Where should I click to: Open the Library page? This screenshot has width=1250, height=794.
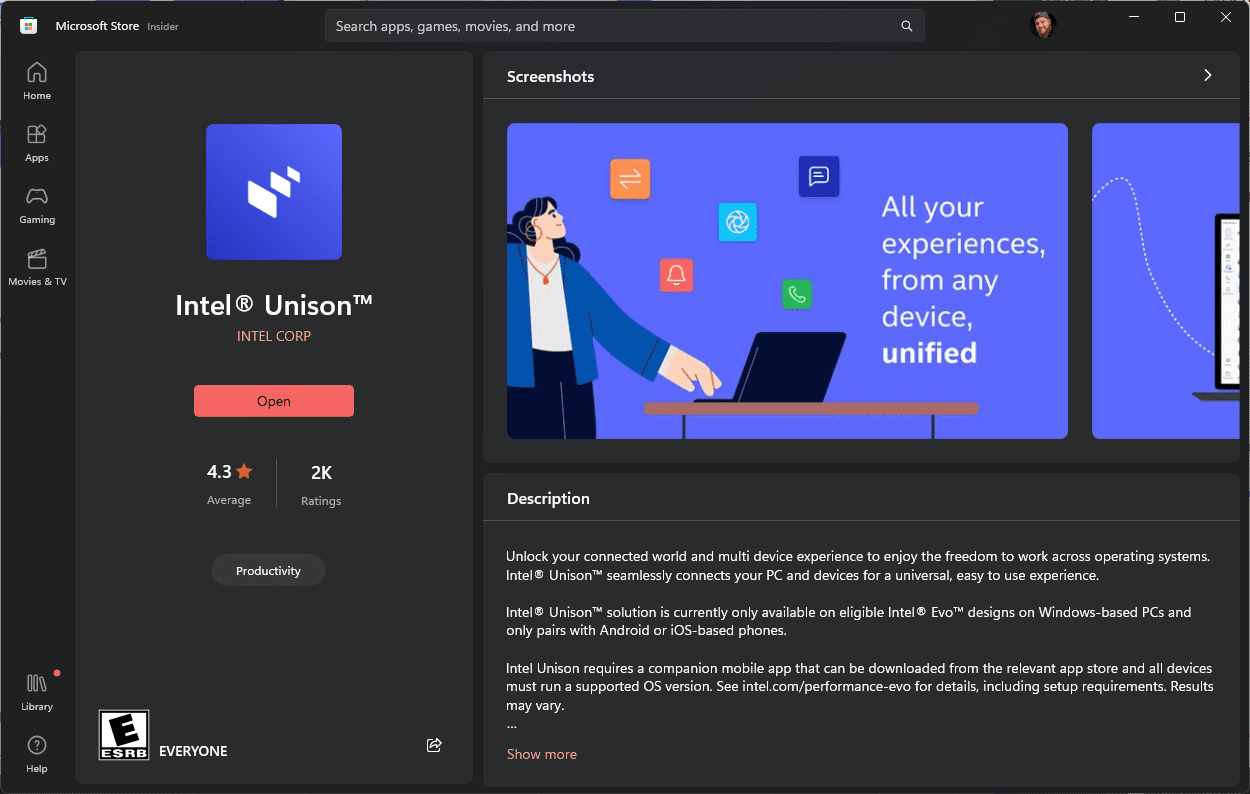click(37, 692)
